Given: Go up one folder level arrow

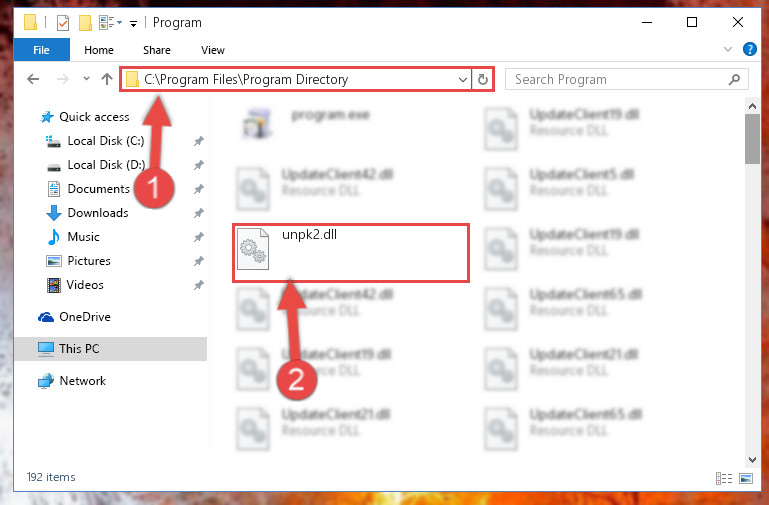Looking at the screenshot, I should tap(106, 79).
